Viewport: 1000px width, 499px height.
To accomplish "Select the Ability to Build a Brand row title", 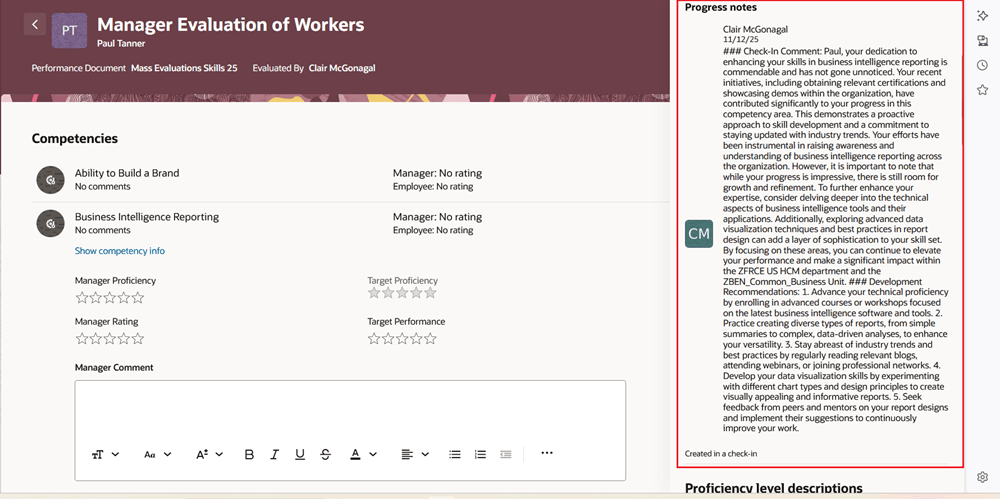I will pyautogui.click(x=127, y=173).
